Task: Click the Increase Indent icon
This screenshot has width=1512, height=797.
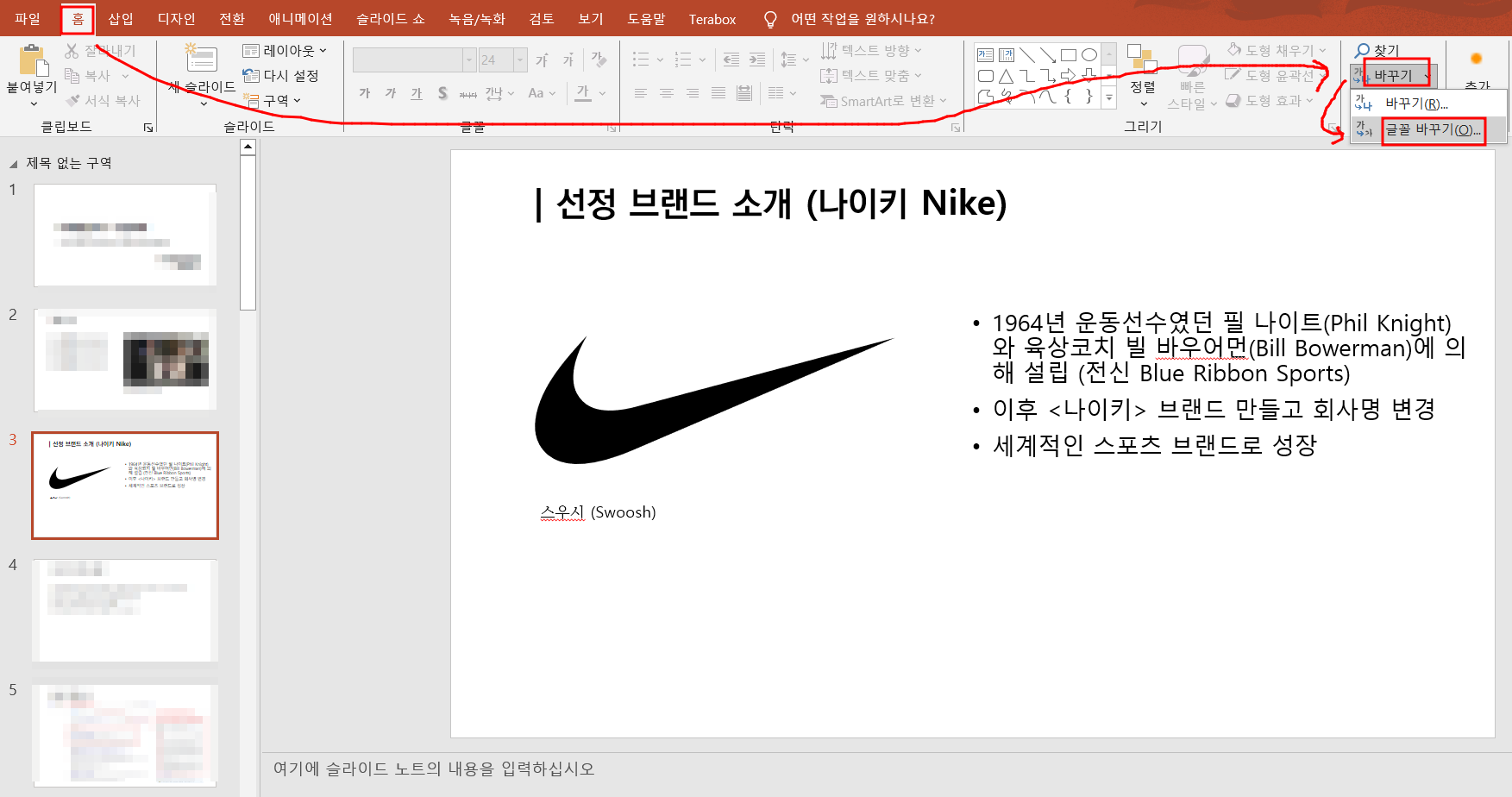Action: pos(757,60)
